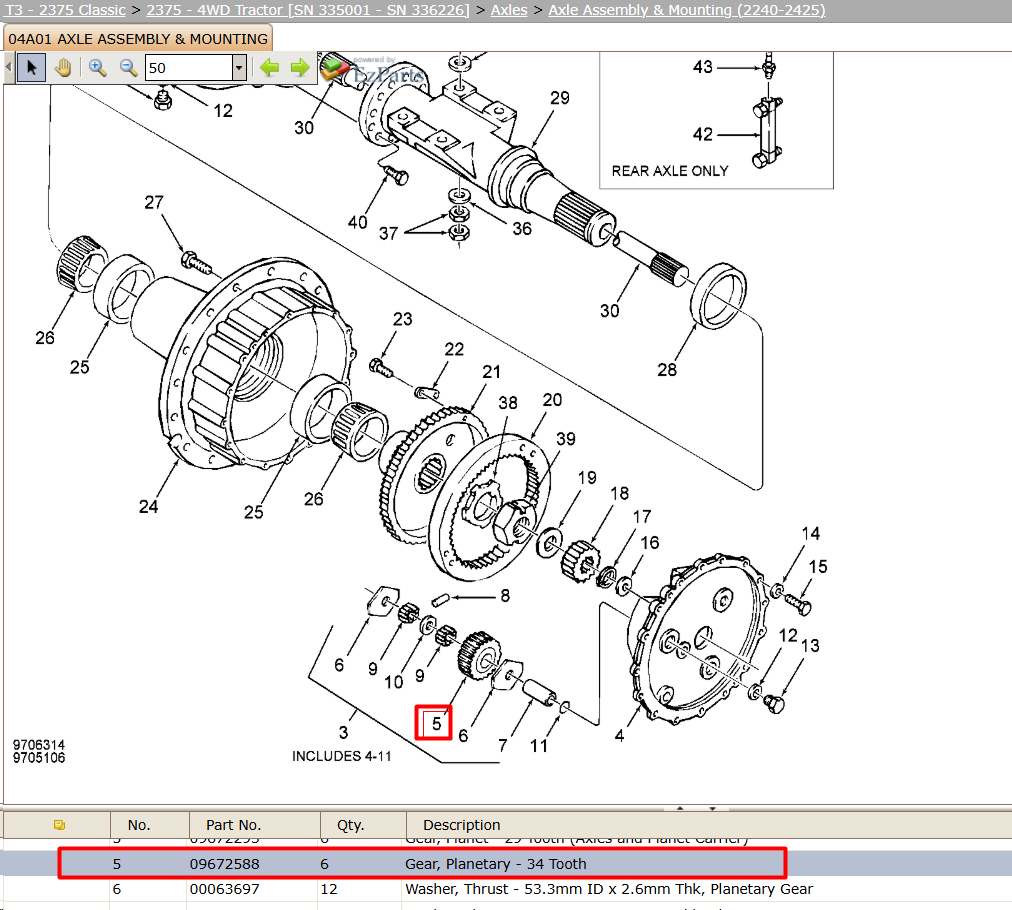Click callout number 18 in the diagram
Screen dimensions: 1012x910
pyautogui.click(x=620, y=493)
